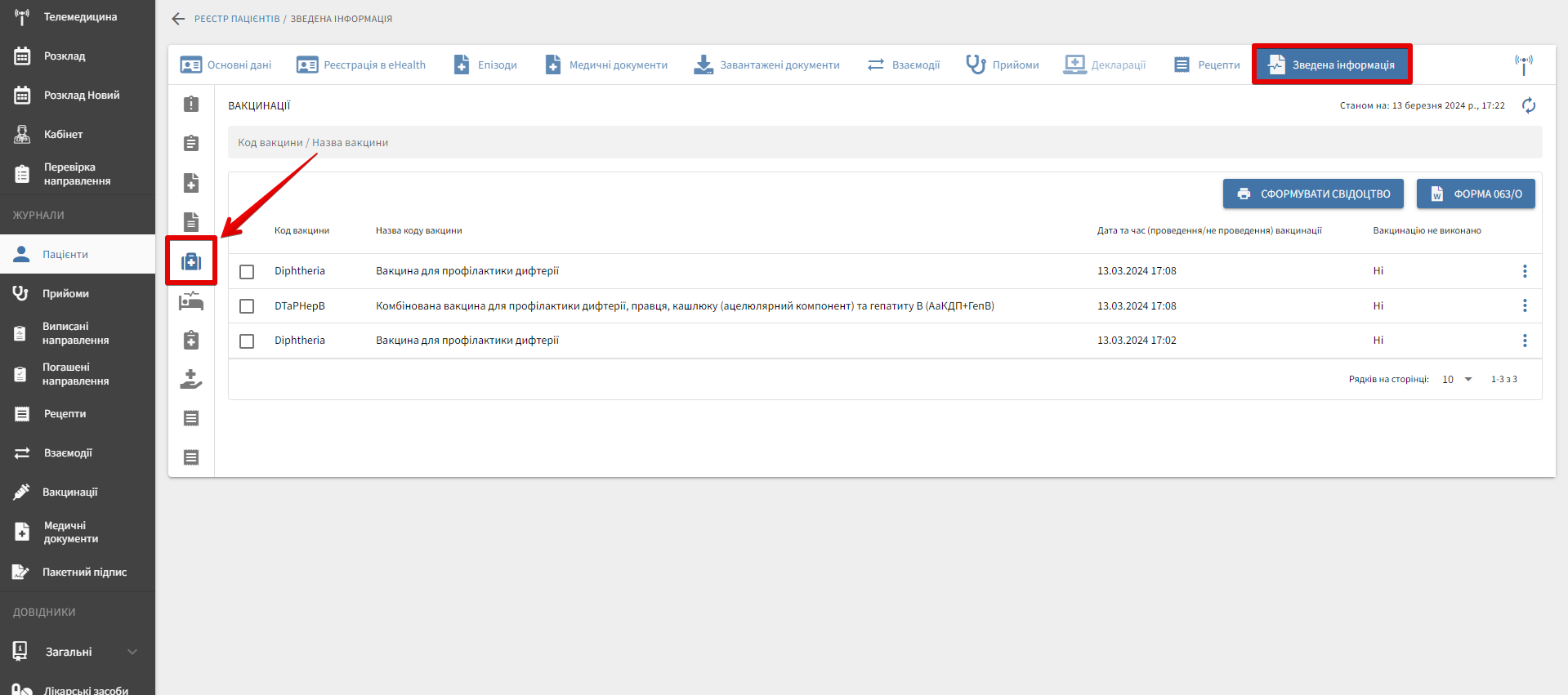Open the rows per page dropdown
1568x695 pixels.
[x=1457, y=379]
